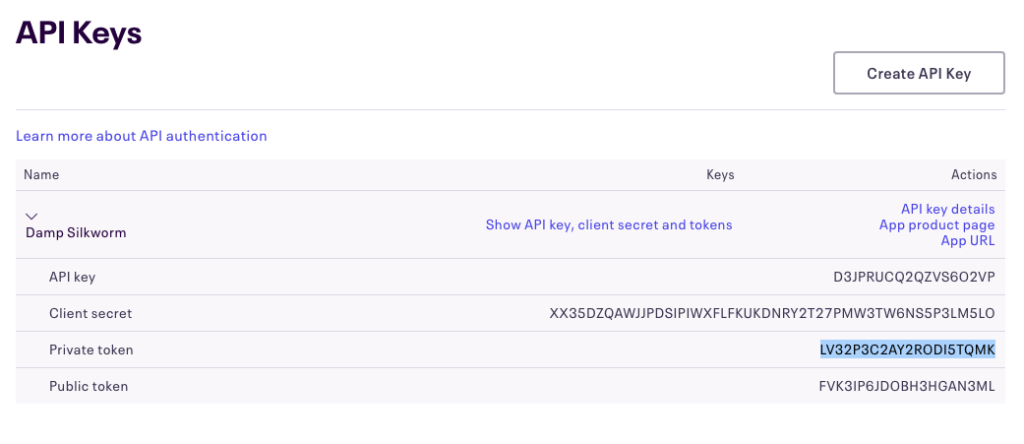The width and height of the screenshot is (1024, 444).
Task: Show API key, client secret and tokens
Action: pos(609,225)
